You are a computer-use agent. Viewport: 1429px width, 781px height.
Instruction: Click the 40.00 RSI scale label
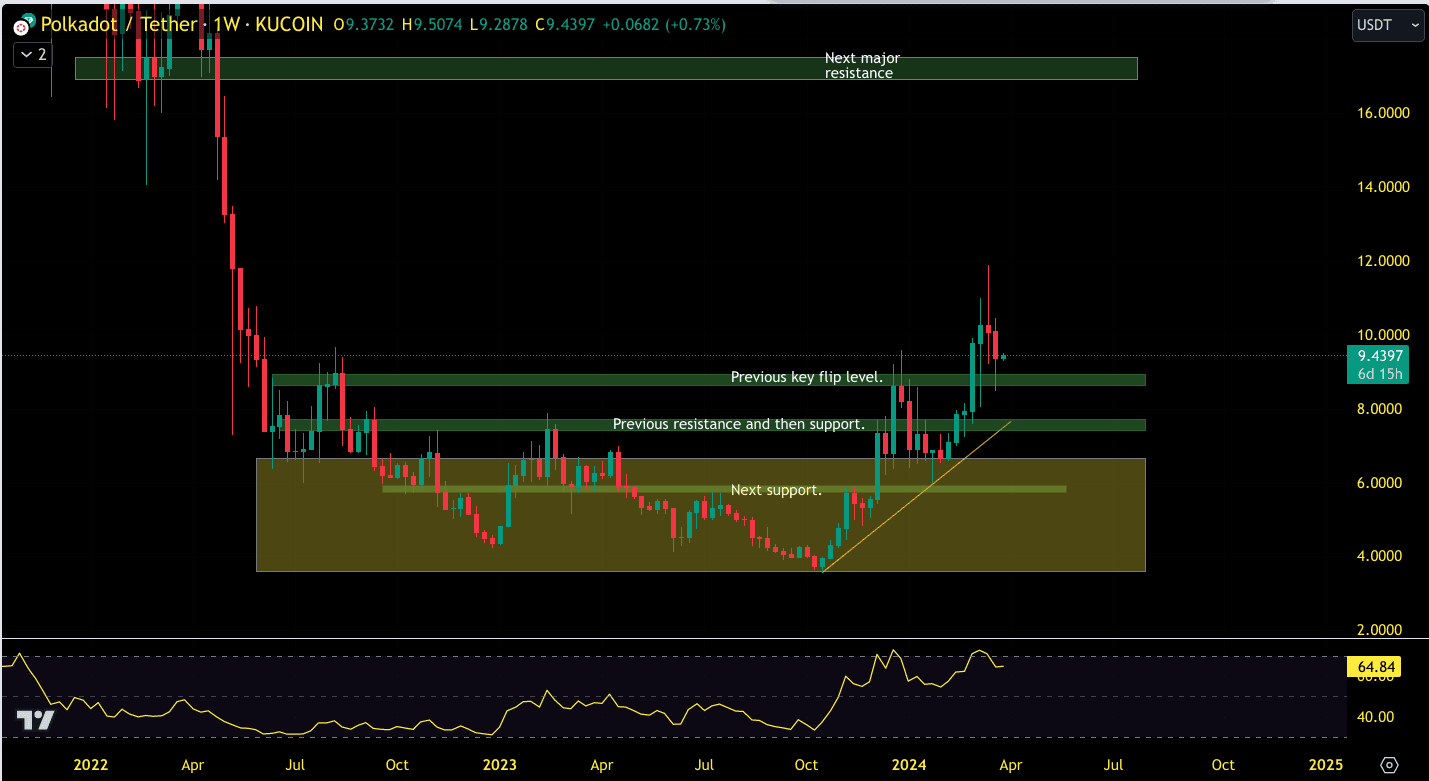pyautogui.click(x=1375, y=717)
